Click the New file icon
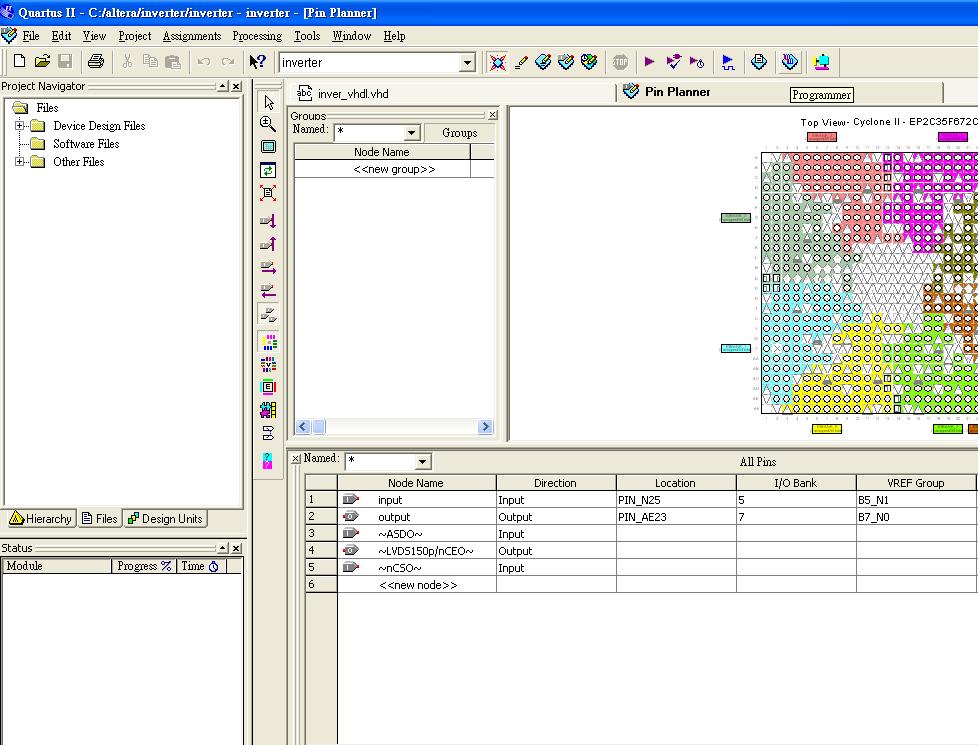The width and height of the screenshot is (978, 745). pos(19,62)
